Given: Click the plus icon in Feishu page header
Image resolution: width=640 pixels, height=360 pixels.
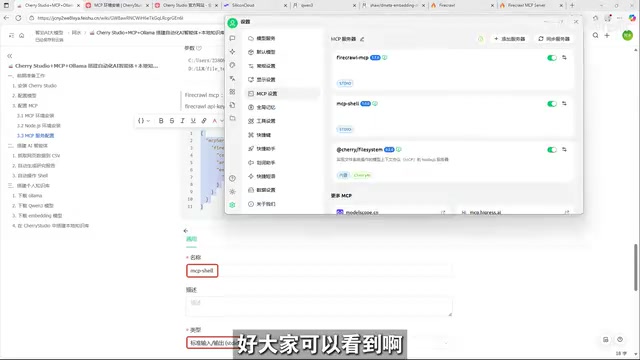Looking at the screenshot, I should (x=607, y=36).
